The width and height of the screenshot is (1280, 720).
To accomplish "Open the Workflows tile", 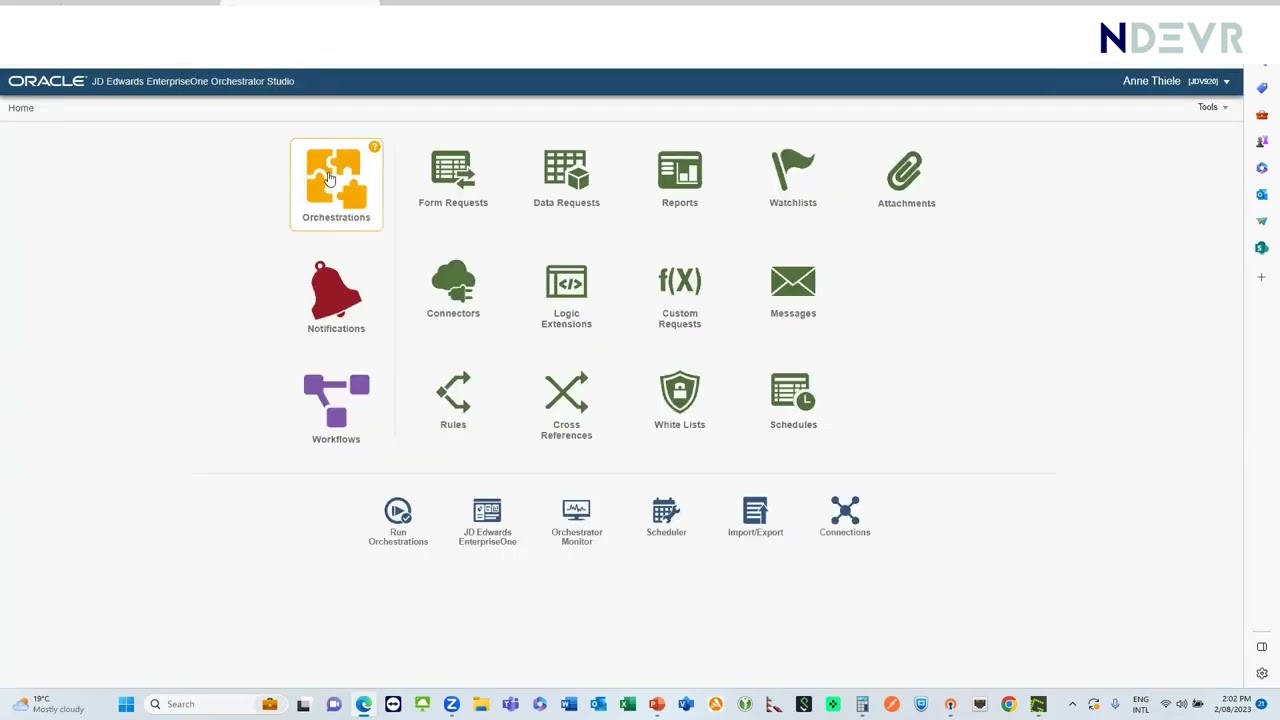I will click(336, 409).
